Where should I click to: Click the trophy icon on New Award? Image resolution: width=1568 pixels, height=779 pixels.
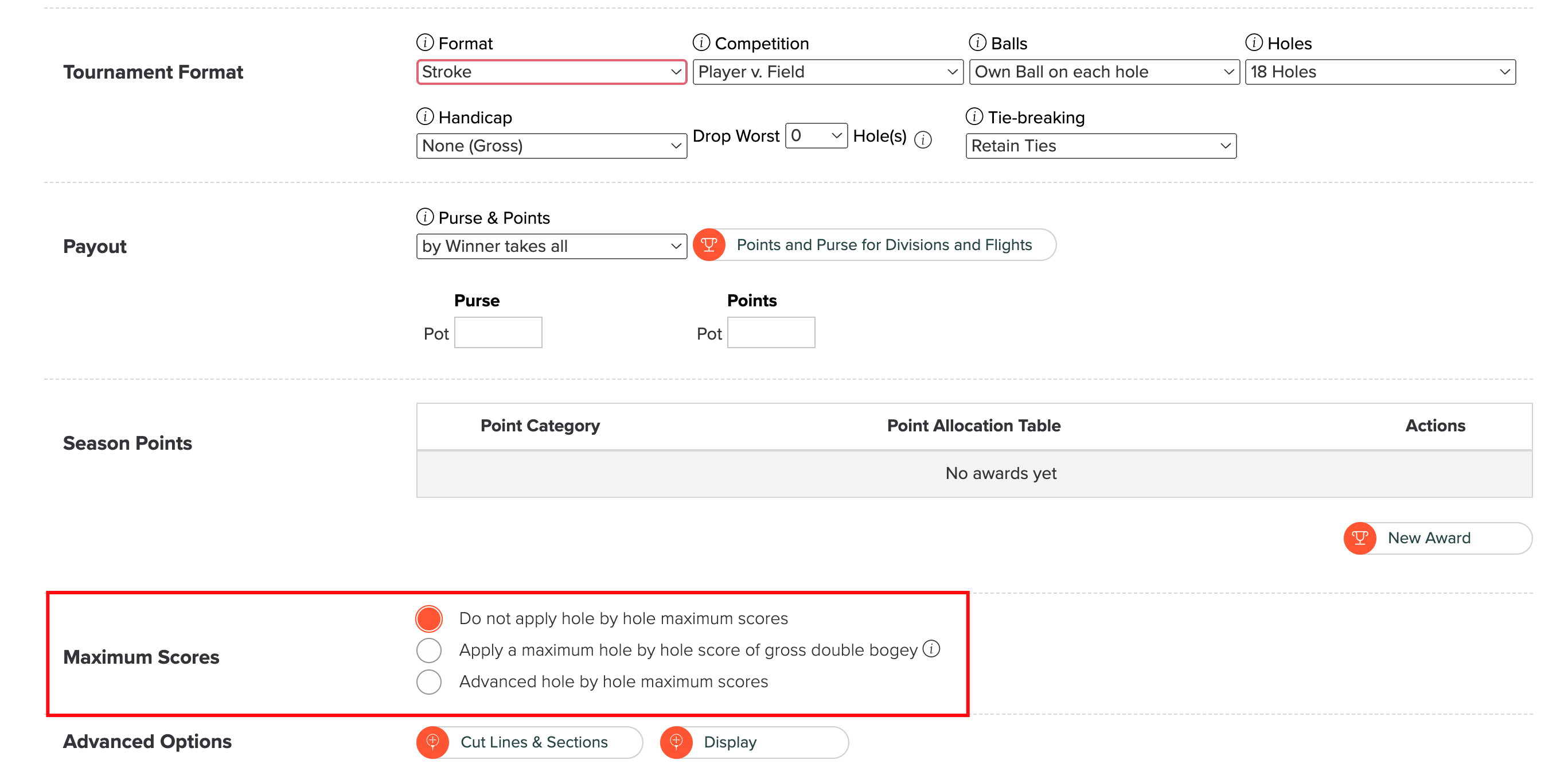(1360, 538)
